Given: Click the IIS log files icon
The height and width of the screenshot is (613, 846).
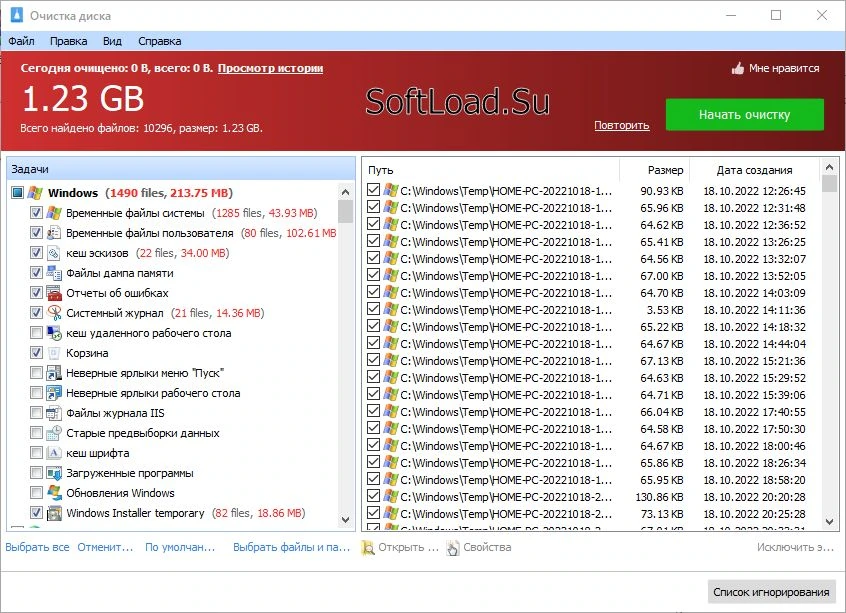Looking at the screenshot, I should [x=54, y=412].
